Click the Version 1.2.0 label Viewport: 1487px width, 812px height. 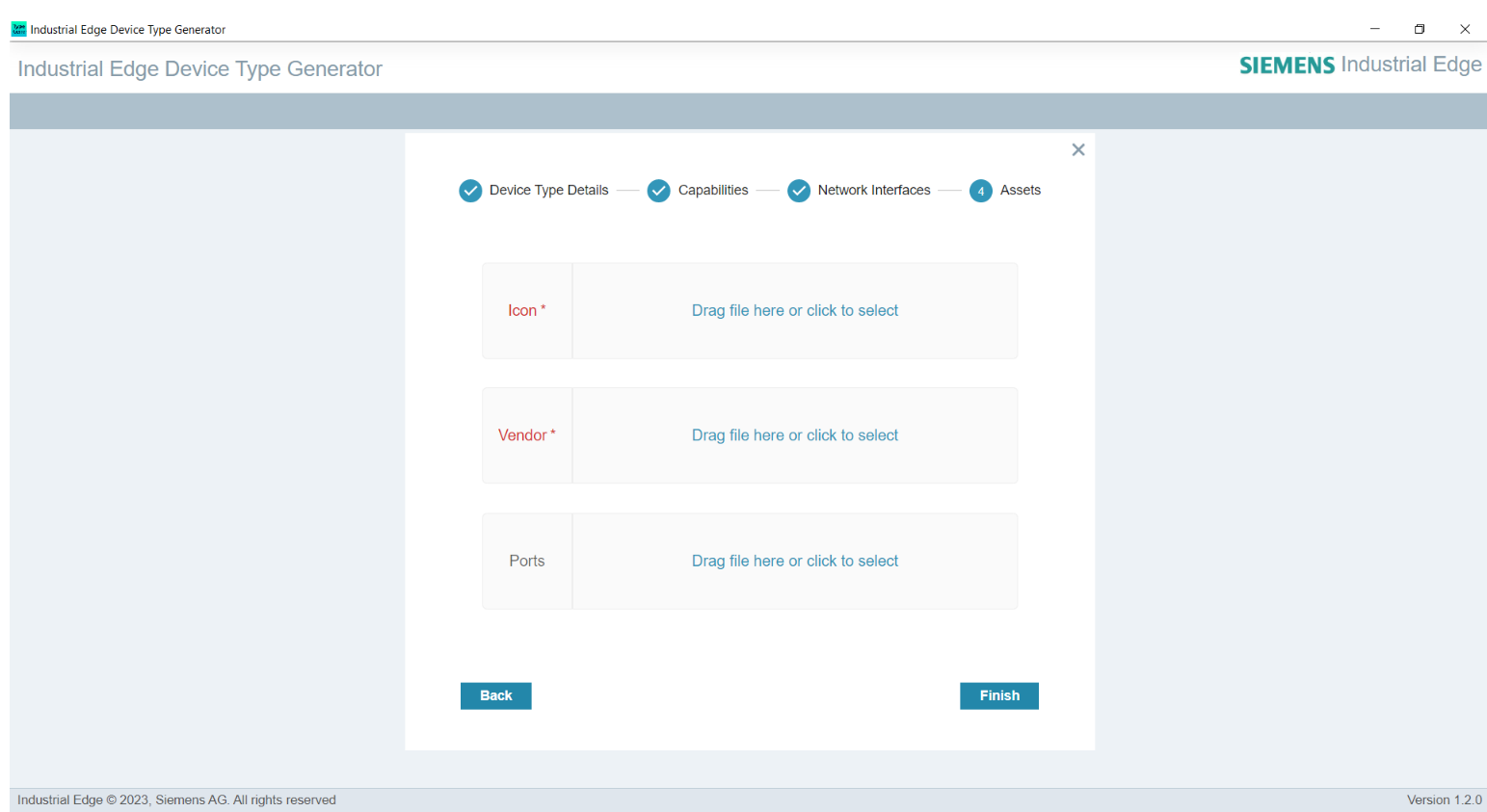[x=1445, y=799]
